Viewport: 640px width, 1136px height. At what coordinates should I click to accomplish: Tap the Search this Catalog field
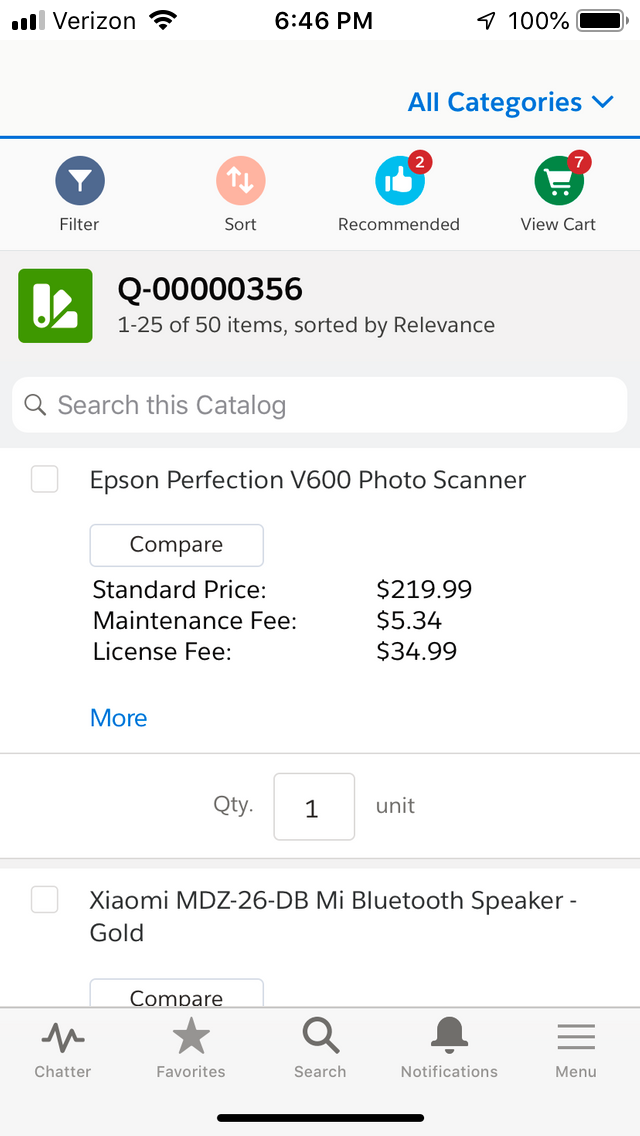(319, 405)
